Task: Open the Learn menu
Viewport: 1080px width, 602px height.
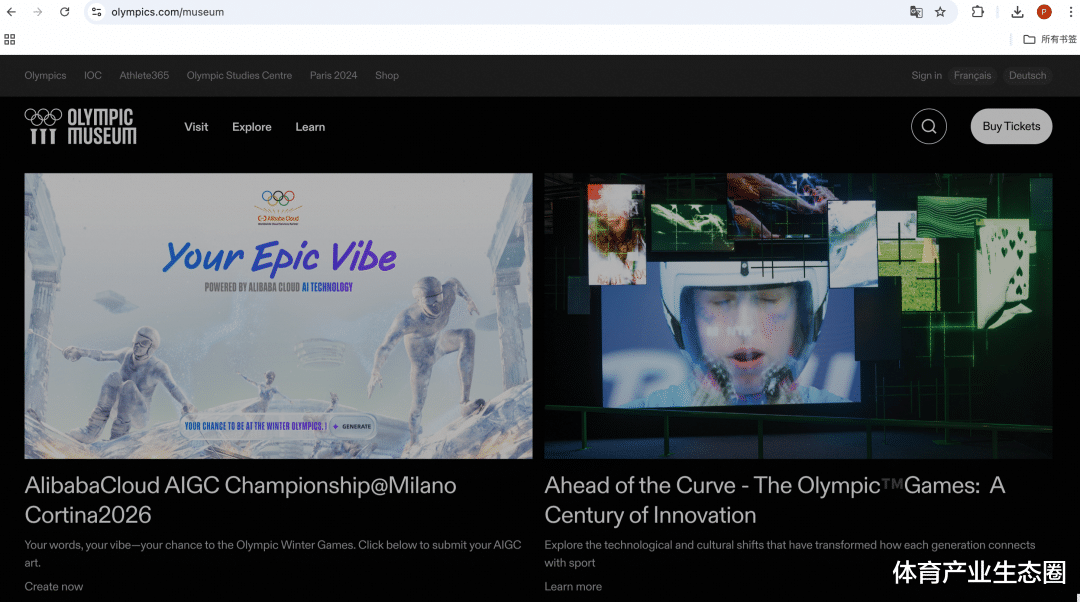Action: point(310,127)
